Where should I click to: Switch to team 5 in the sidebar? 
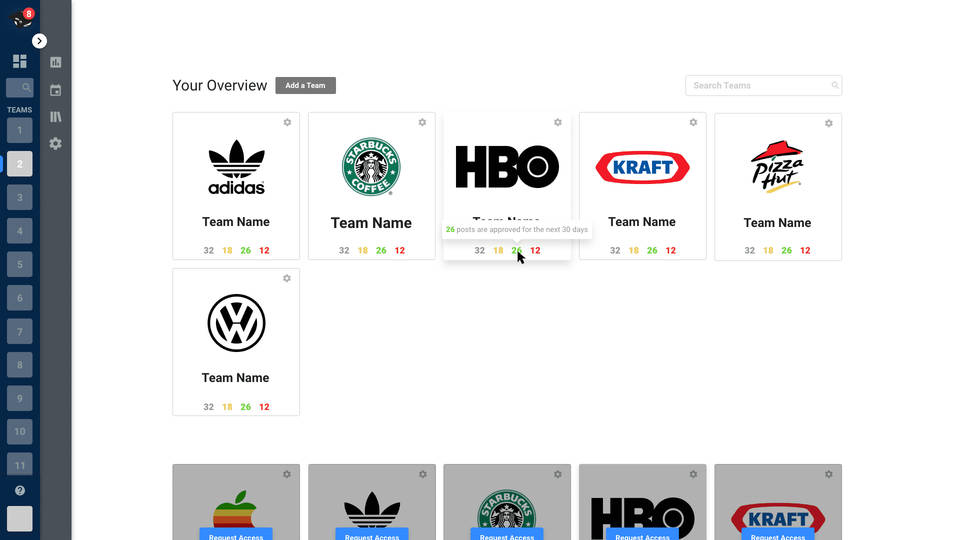[x=19, y=265]
